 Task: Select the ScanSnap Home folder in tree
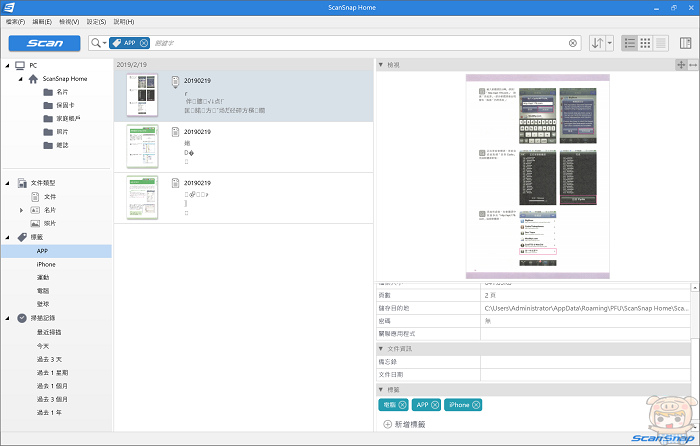pos(64,78)
